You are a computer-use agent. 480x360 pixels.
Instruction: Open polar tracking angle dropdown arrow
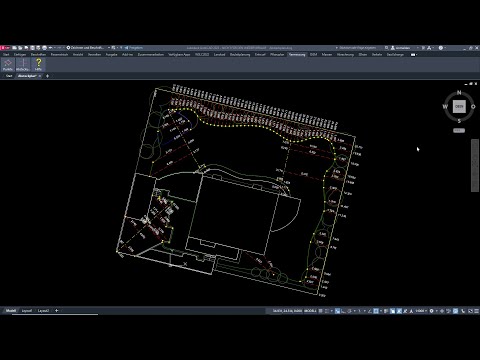(x=355, y=311)
